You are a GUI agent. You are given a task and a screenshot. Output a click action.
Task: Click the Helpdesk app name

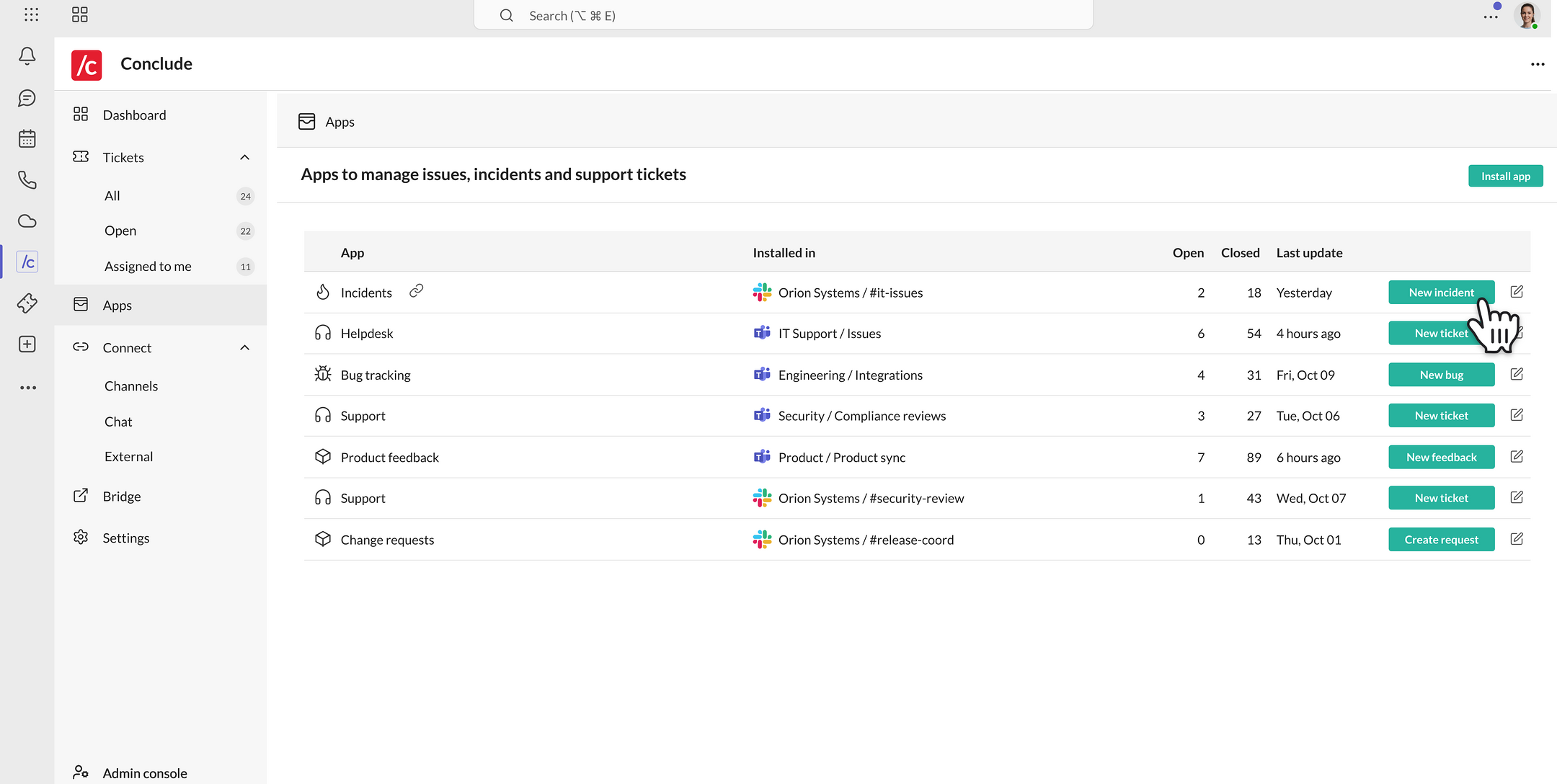[x=366, y=334]
